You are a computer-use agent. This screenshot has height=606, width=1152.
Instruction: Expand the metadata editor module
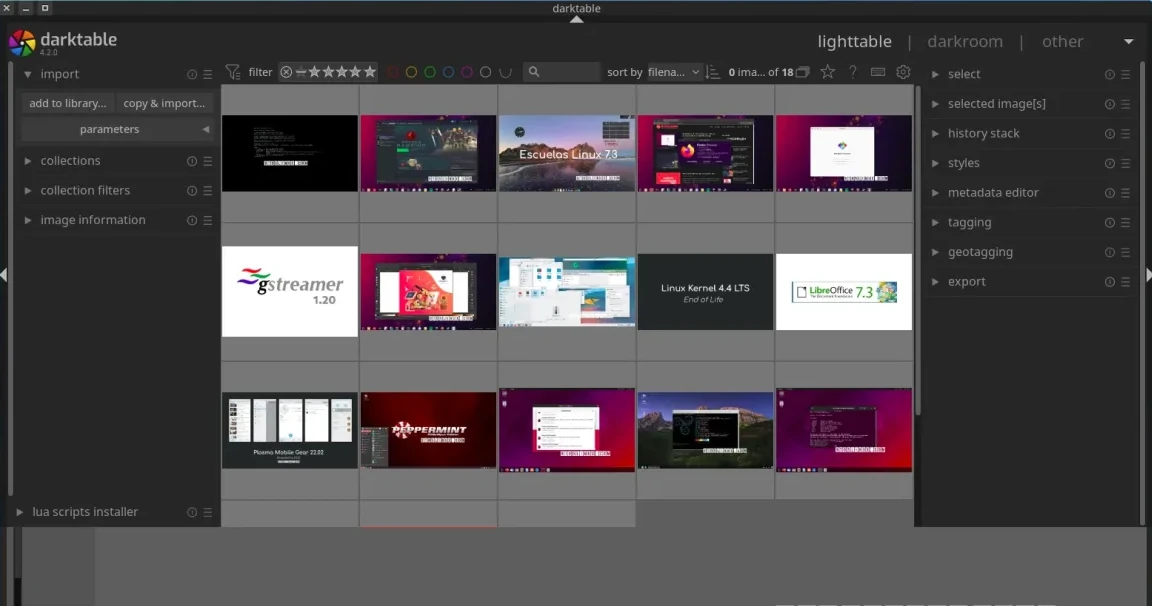935,192
